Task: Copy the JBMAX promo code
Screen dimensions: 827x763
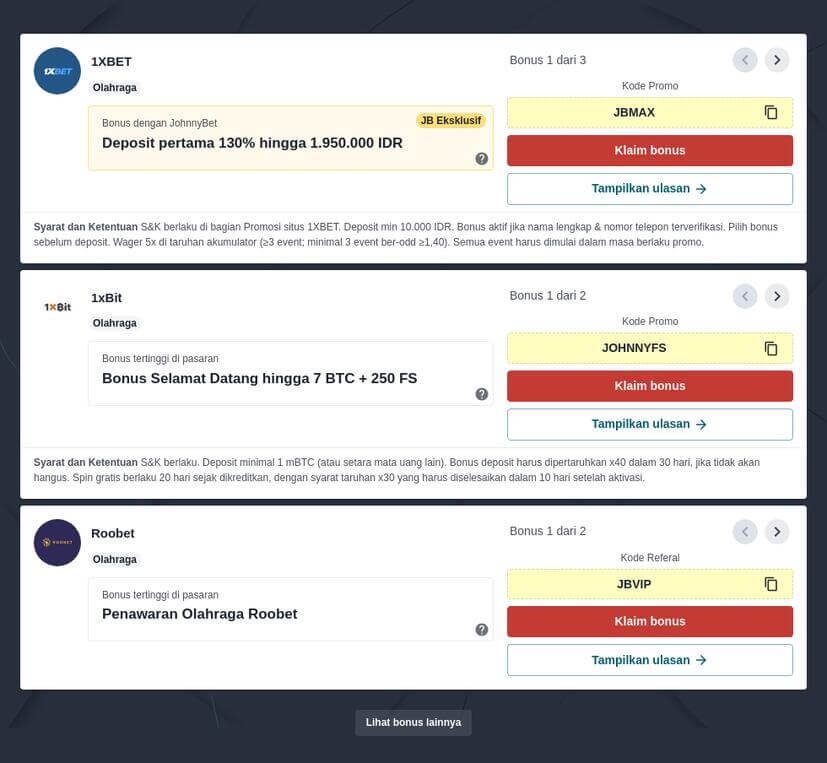Action: click(x=771, y=113)
